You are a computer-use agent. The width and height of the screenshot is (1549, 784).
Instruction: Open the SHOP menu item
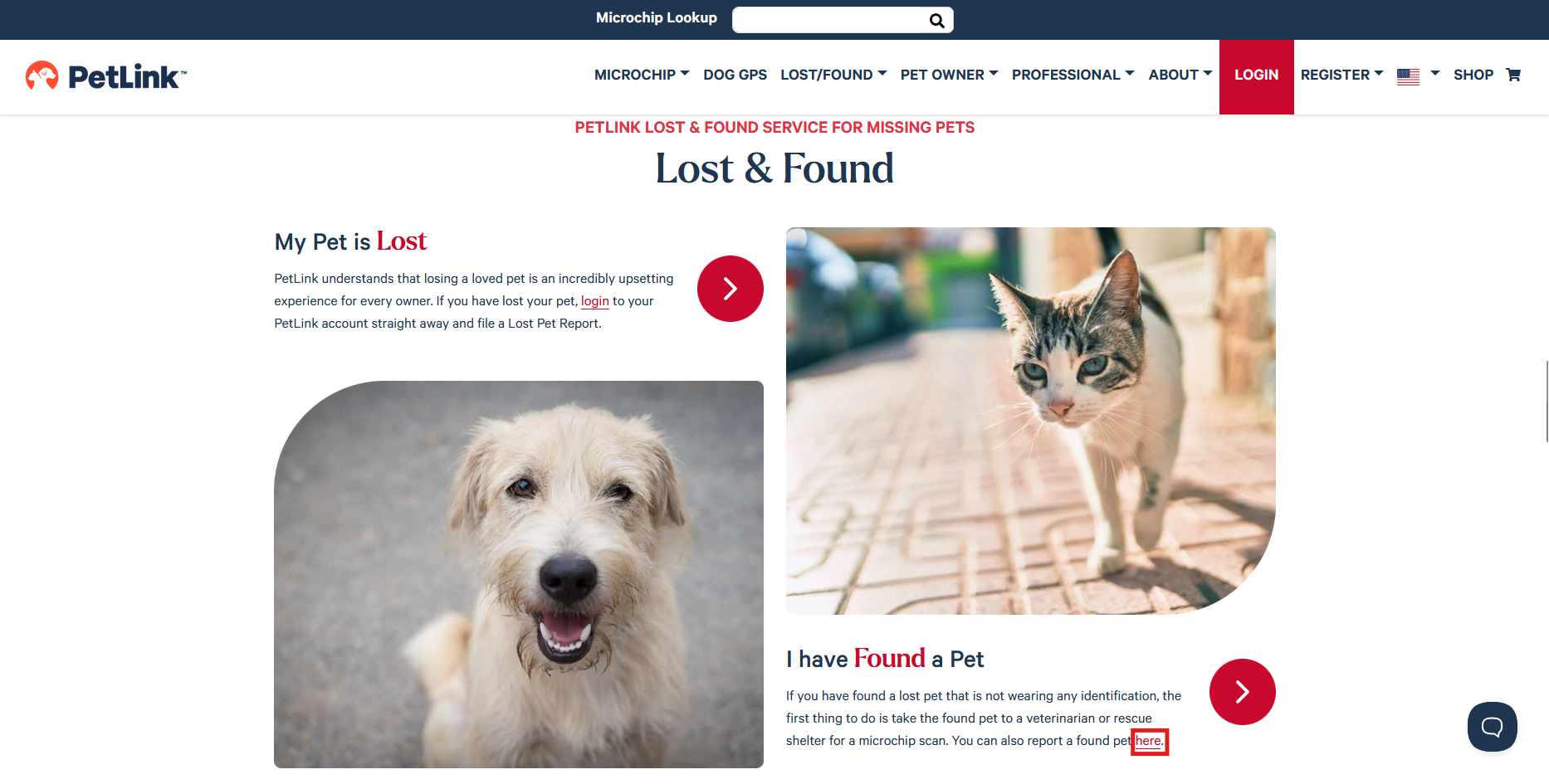coord(1473,75)
